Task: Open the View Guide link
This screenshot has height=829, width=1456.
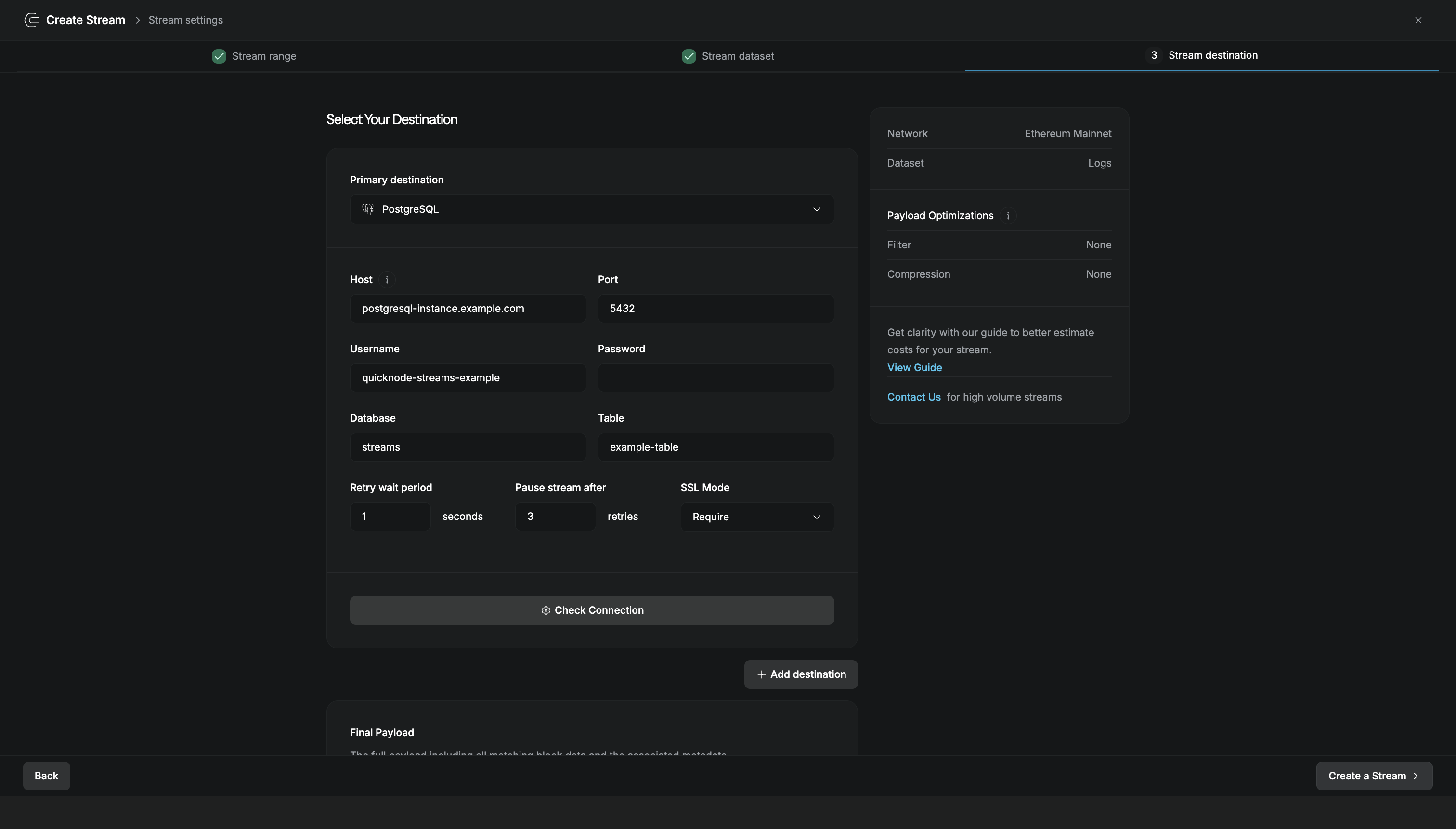Action: [914, 367]
